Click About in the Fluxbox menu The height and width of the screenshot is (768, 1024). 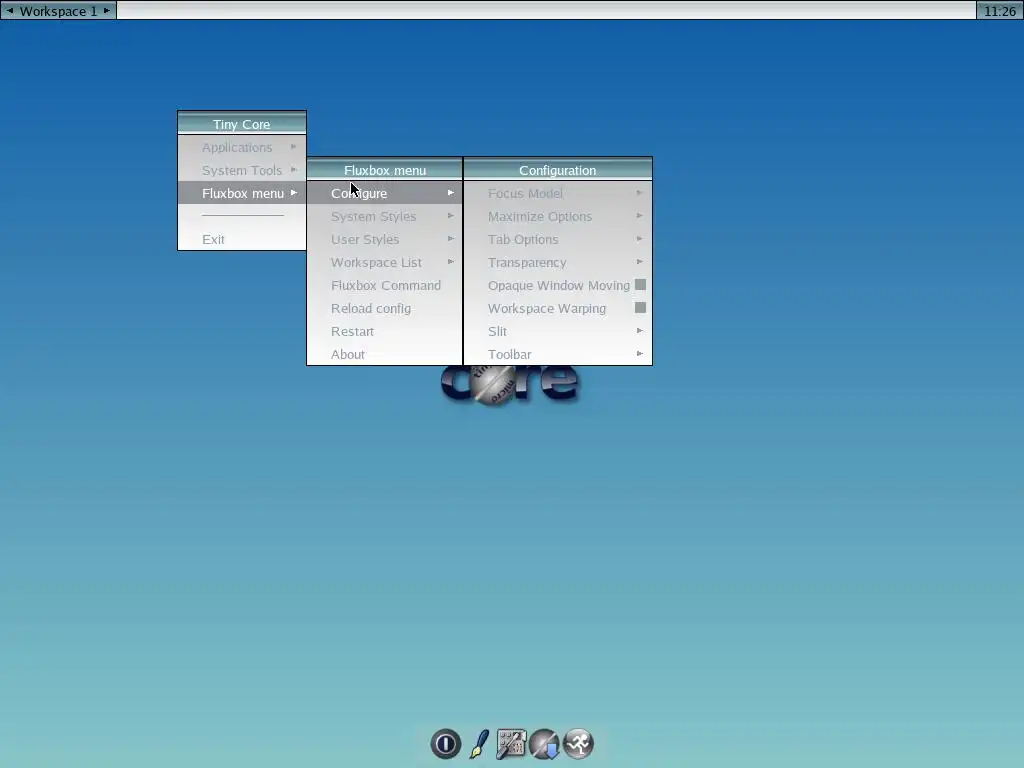click(x=385, y=354)
